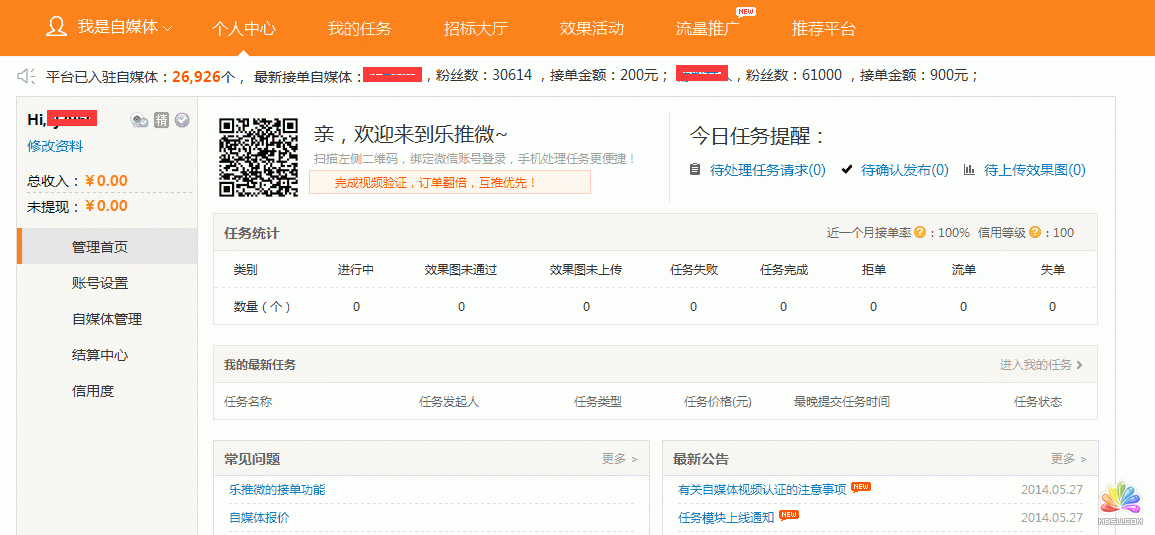The height and width of the screenshot is (535, 1155).
Task: Click the 精 badge icon
Action: click(161, 121)
